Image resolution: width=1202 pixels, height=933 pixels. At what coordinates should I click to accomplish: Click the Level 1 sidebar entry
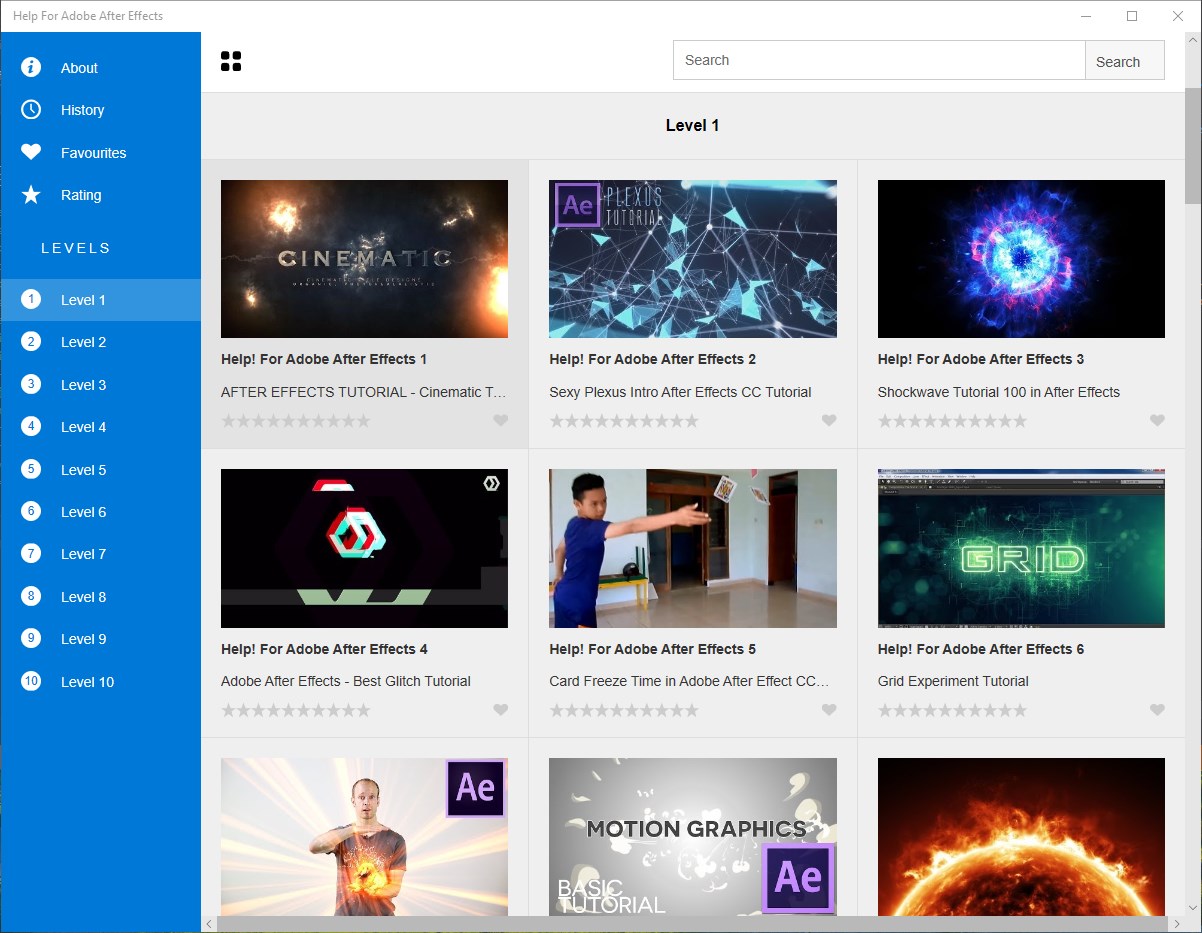click(x=100, y=299)
